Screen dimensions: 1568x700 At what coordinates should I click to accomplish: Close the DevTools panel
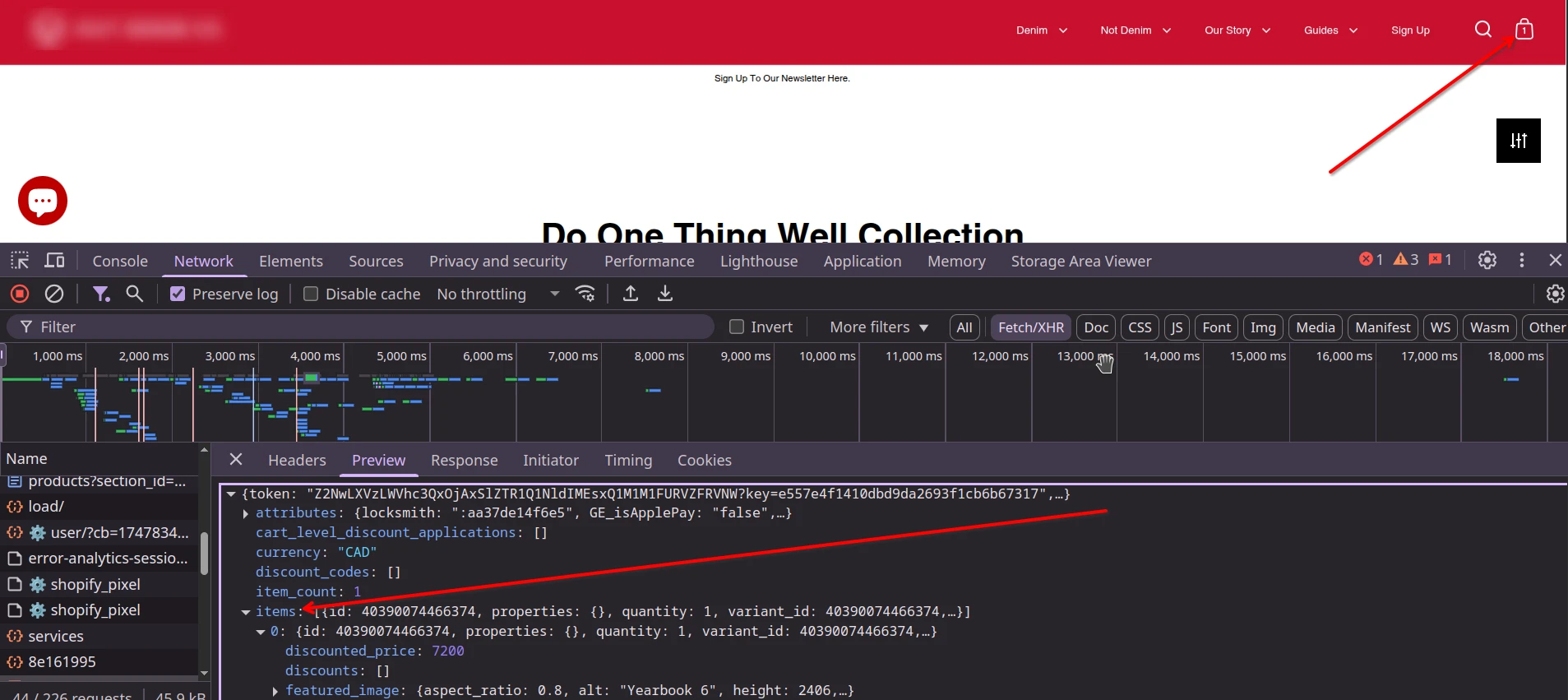1555,260
